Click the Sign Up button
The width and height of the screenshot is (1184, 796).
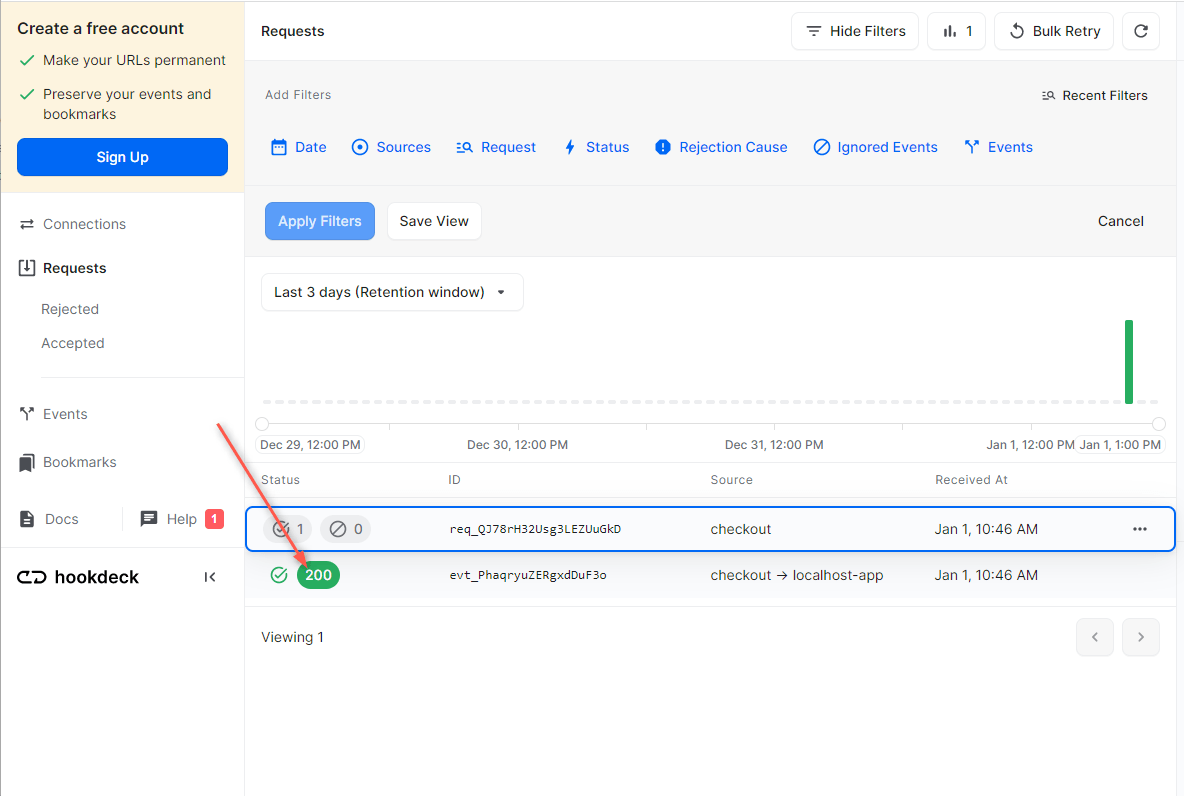(122, 157)
